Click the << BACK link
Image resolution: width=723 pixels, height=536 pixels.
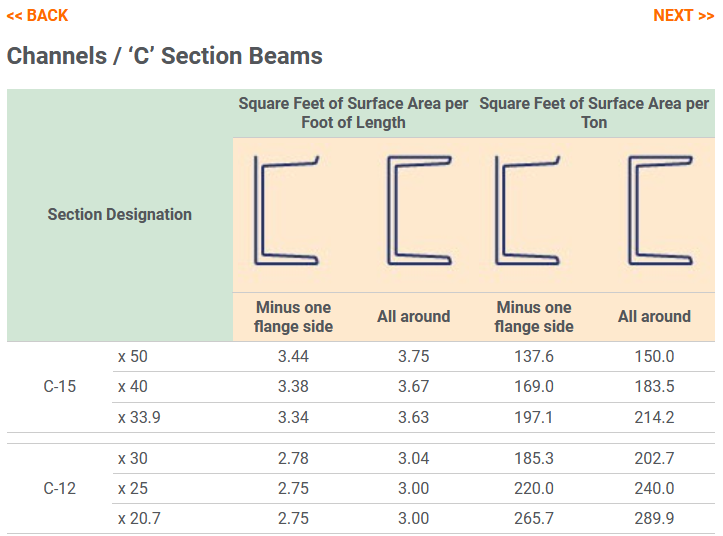click(x=38, y=15)
